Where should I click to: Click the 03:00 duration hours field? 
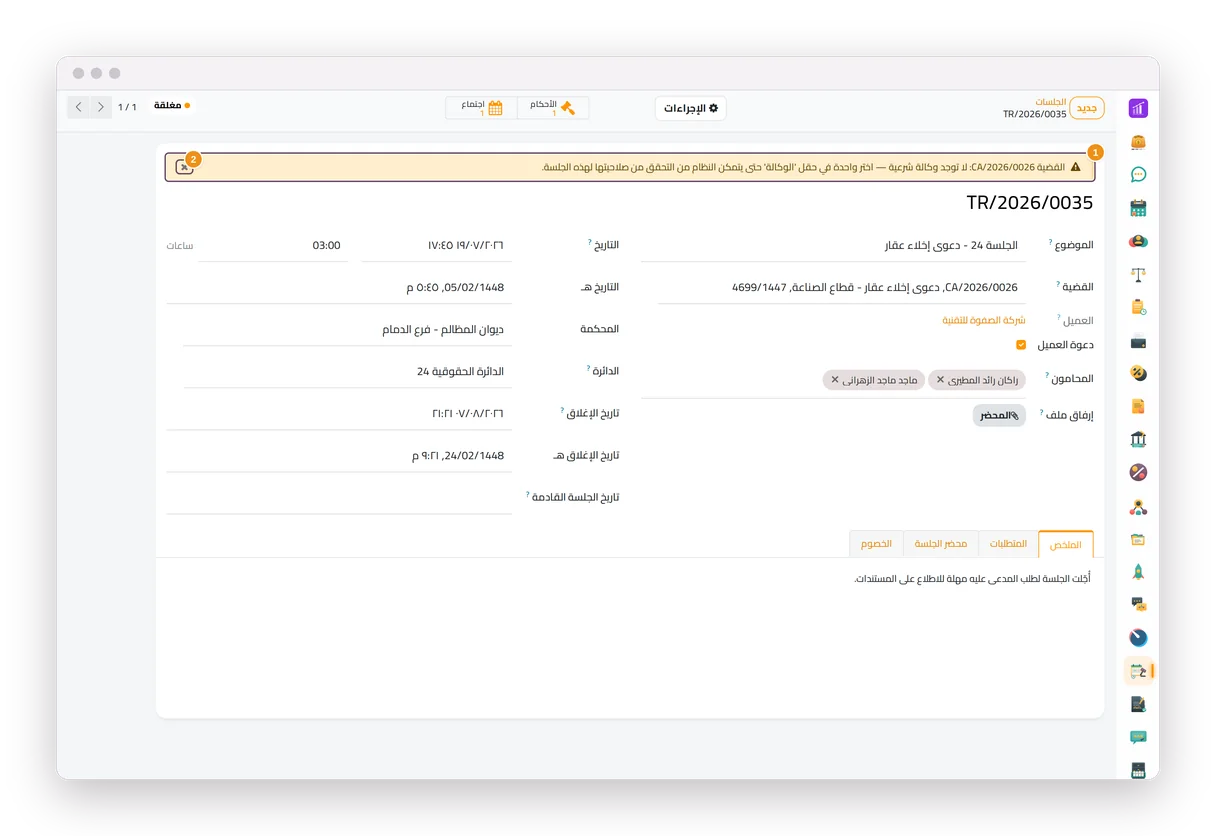pos(273,246)
